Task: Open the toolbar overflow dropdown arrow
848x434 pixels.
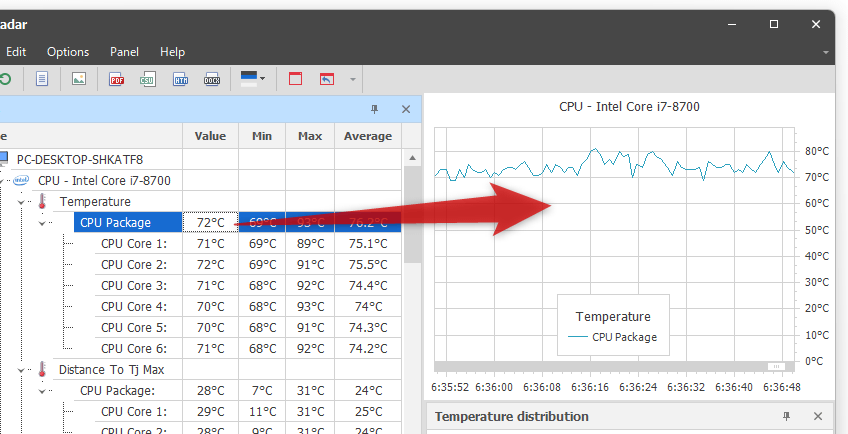Action: pos(353,80)
